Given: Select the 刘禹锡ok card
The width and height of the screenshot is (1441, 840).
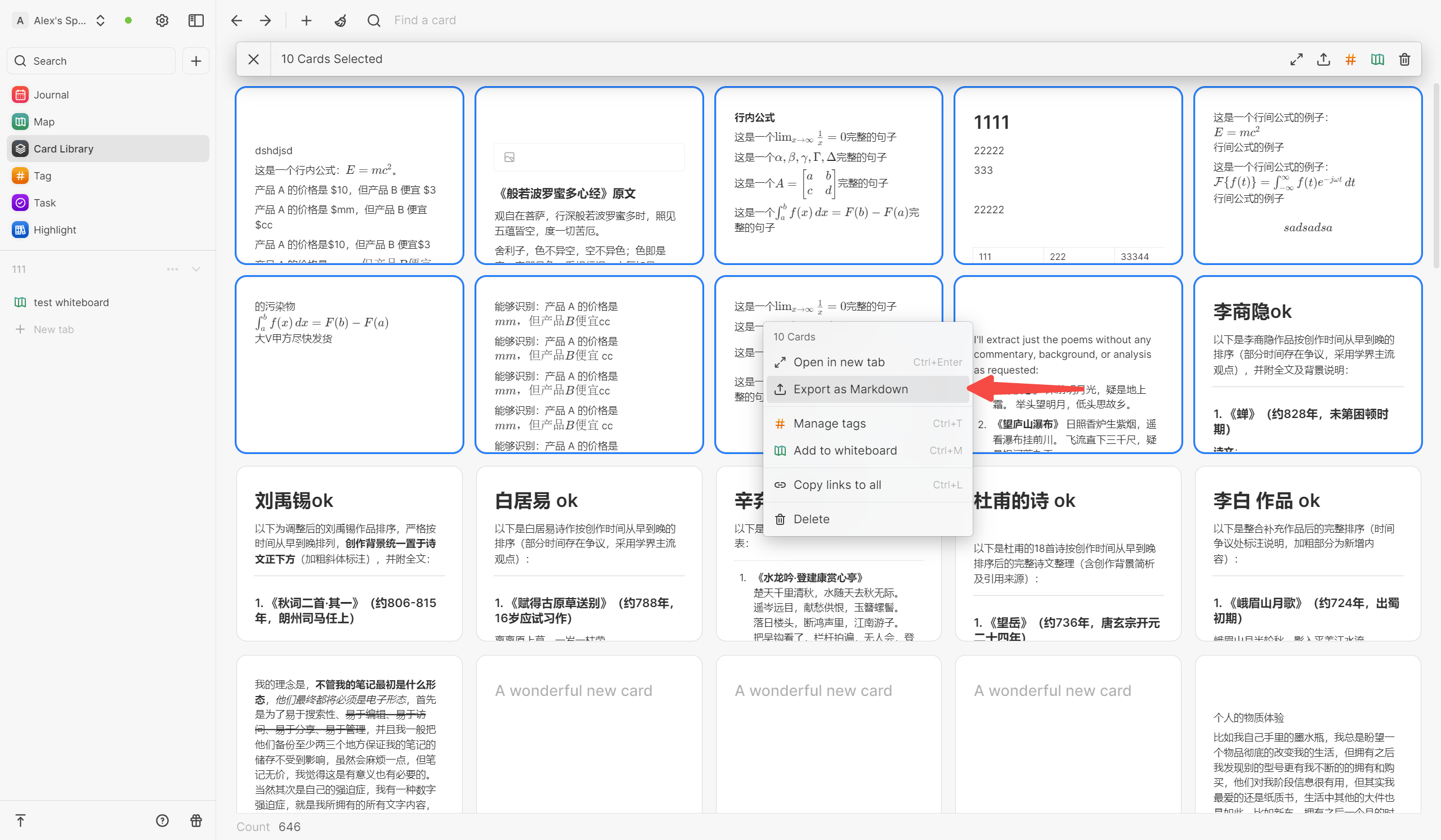Looking at the screenshot, I should click(349, 553).
